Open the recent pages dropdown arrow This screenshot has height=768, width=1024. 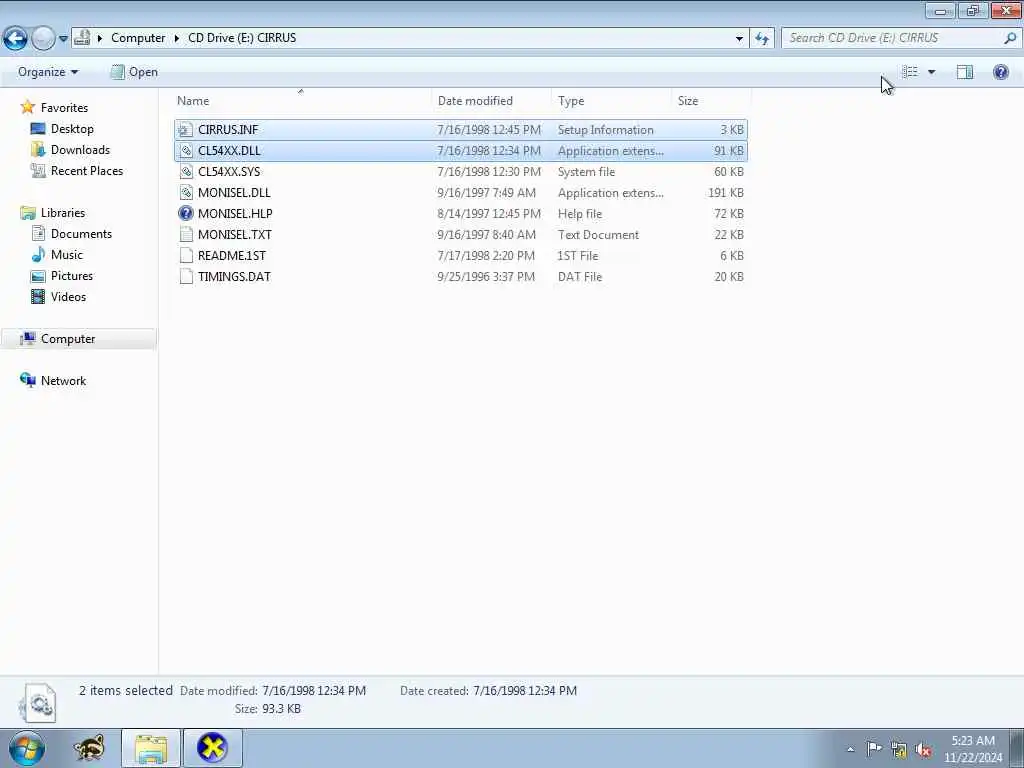63,39
